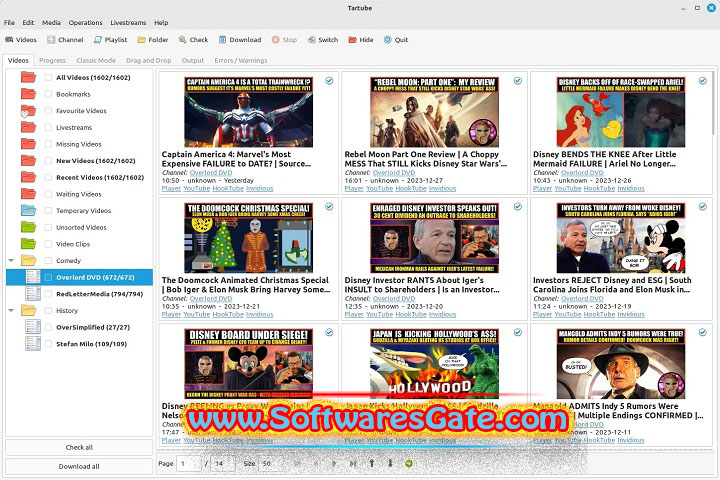The height and width of the screenshot is (480, 720).
Task: Click the Download toolbar button
Action: click(x=240, y=40)
